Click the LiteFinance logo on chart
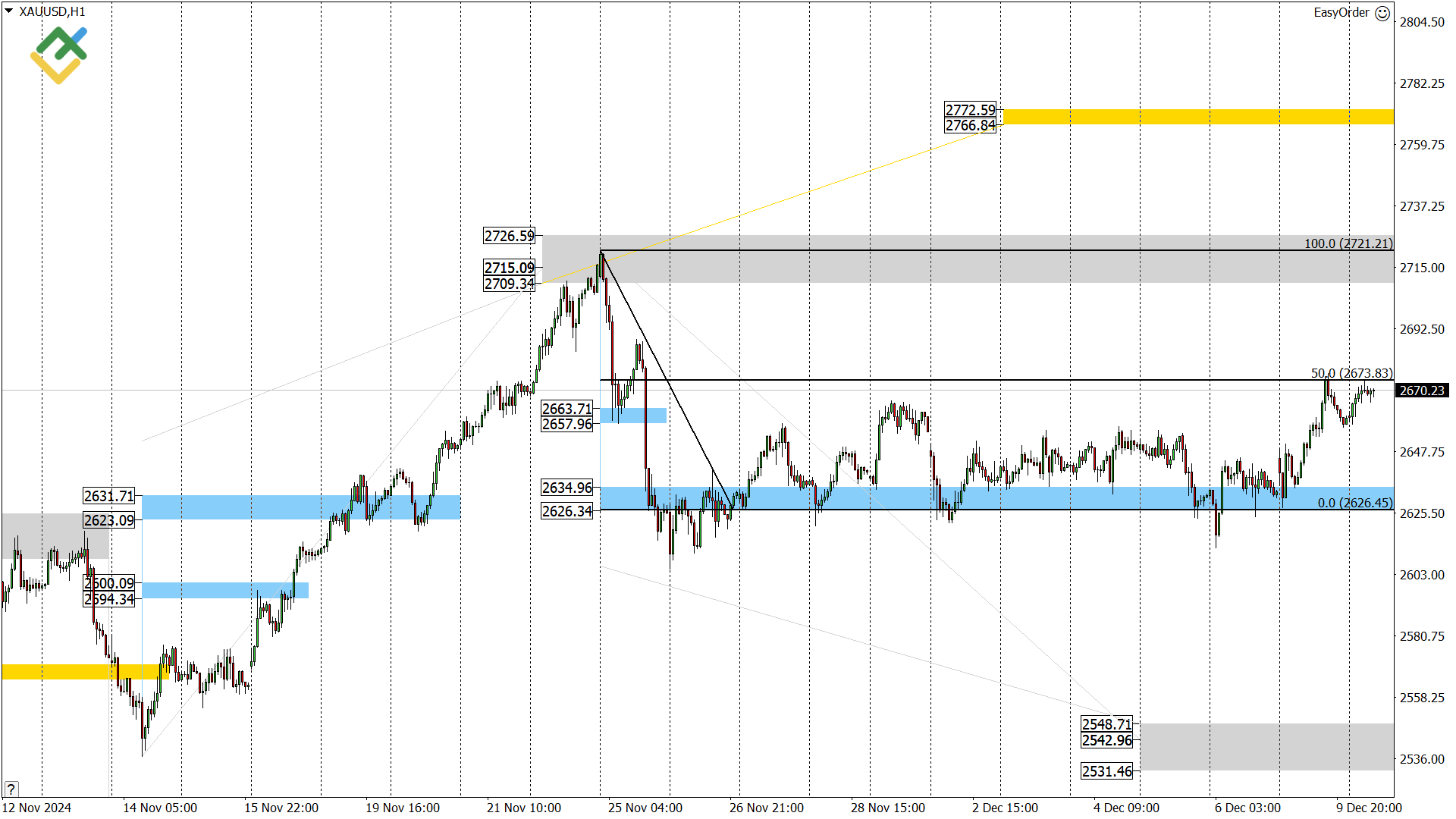 tap(59, 55)
